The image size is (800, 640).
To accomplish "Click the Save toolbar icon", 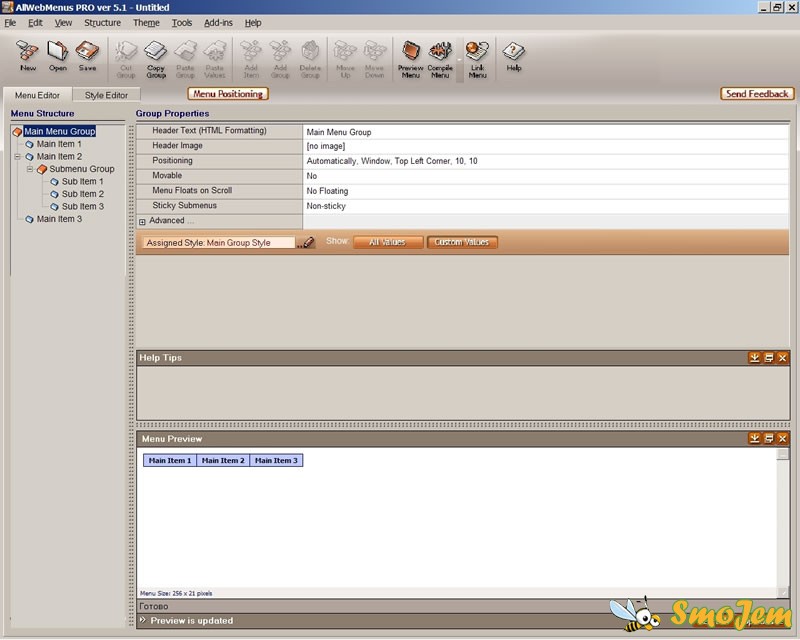I will coord(87,56).
